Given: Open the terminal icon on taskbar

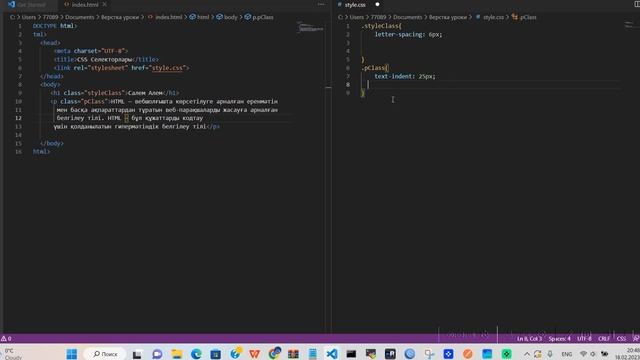Looking at the screenshot, I should (x=351, y=354).
